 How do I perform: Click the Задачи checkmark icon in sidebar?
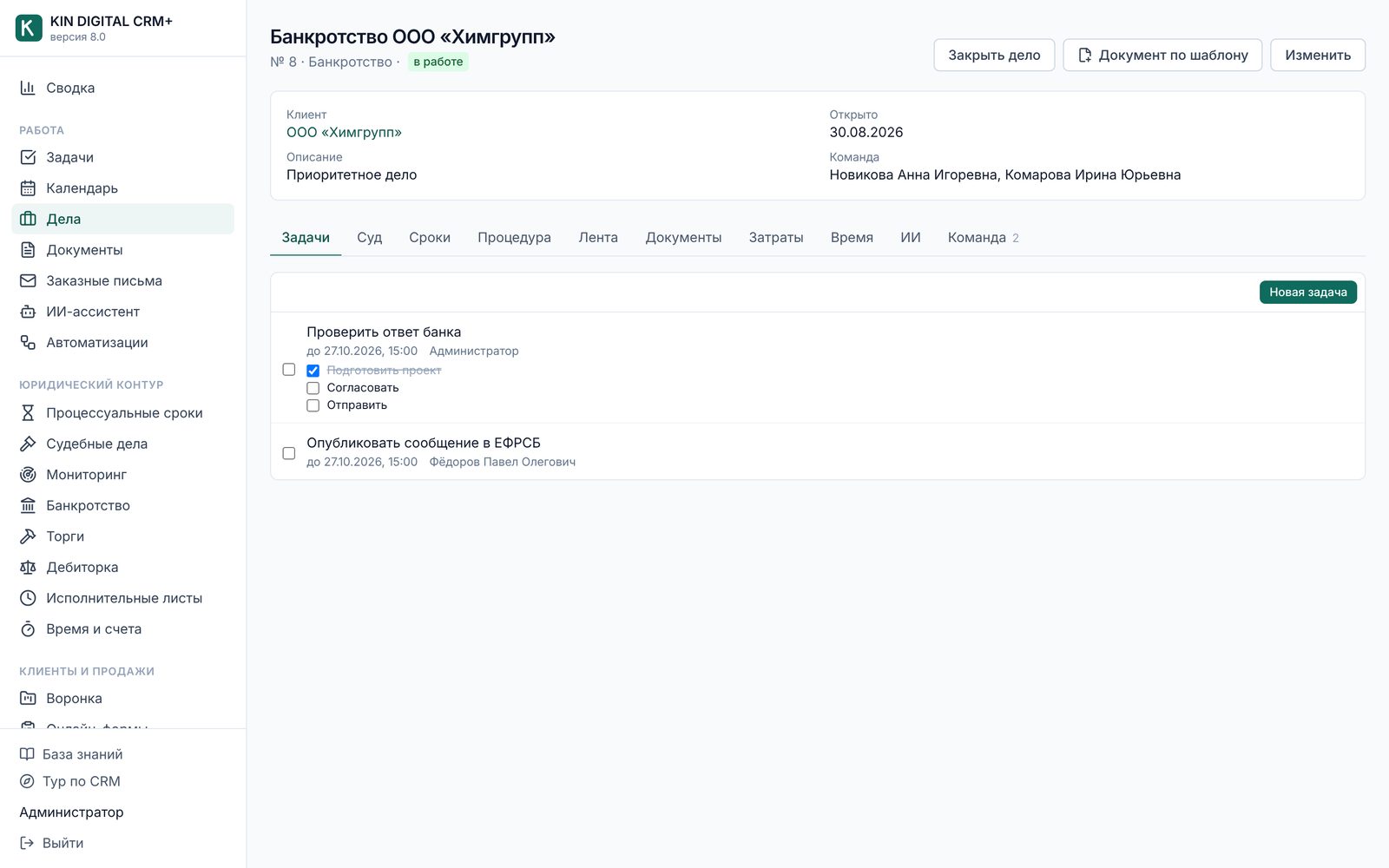pos(28,157)
